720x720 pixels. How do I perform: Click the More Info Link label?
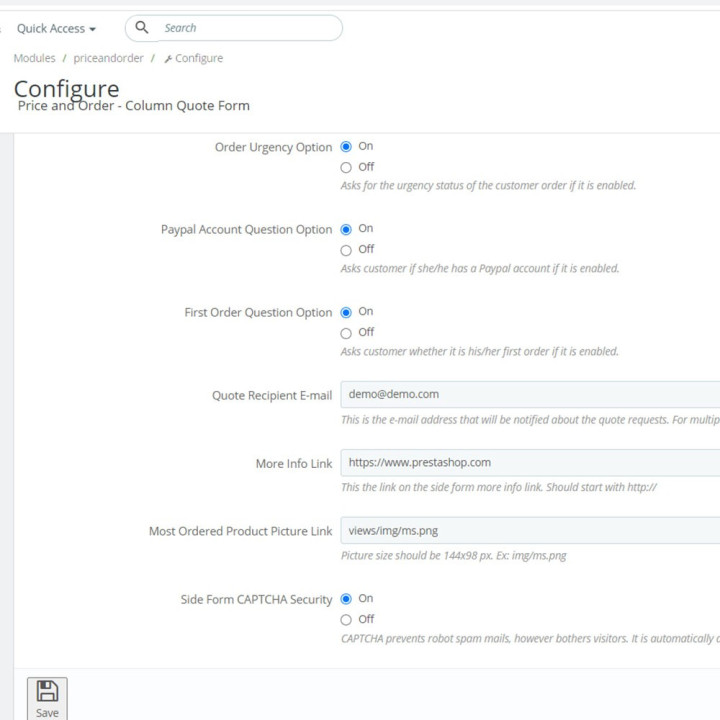click(x=294, y=464)
